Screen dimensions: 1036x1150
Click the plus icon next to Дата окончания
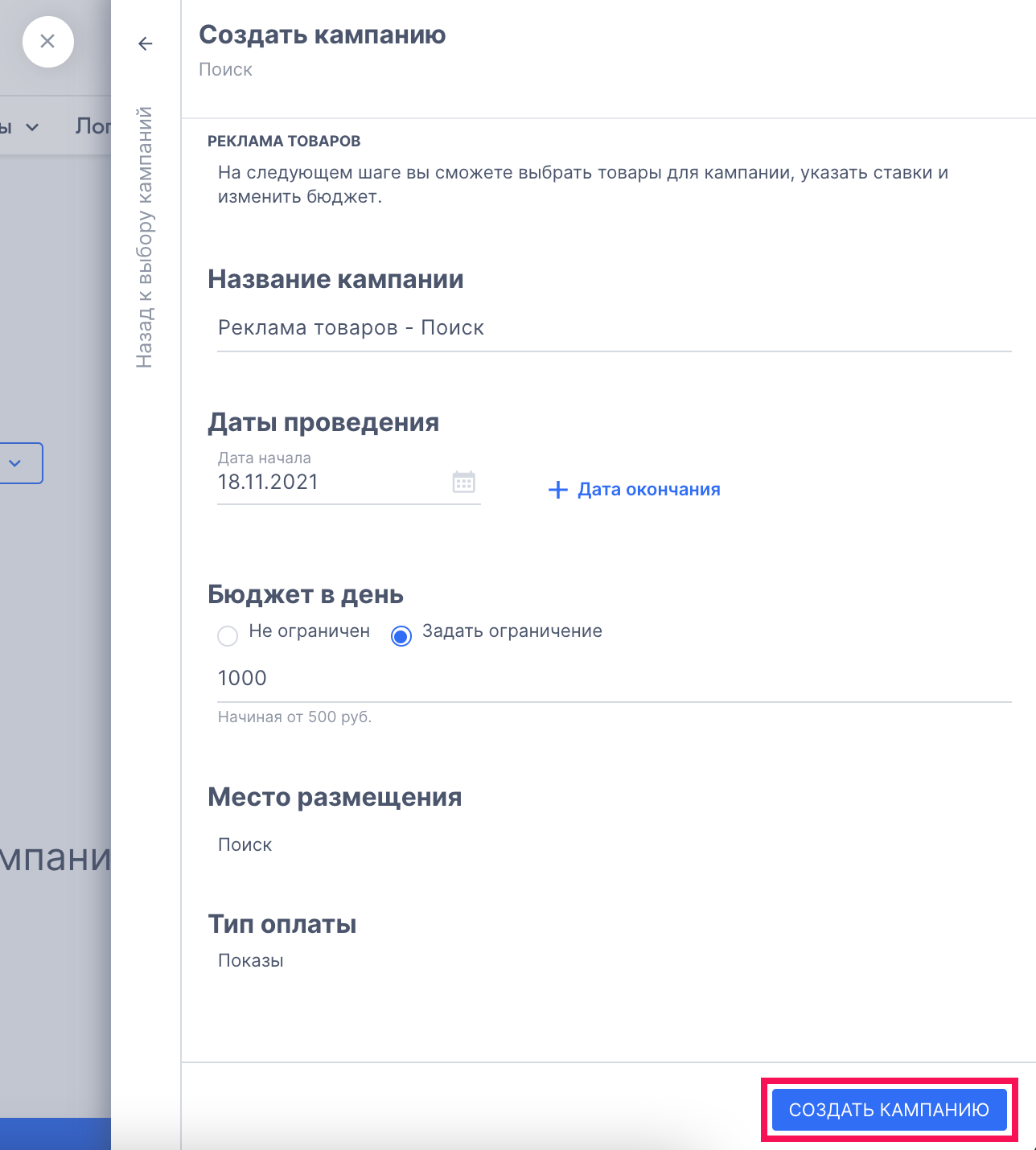point(557,490)
